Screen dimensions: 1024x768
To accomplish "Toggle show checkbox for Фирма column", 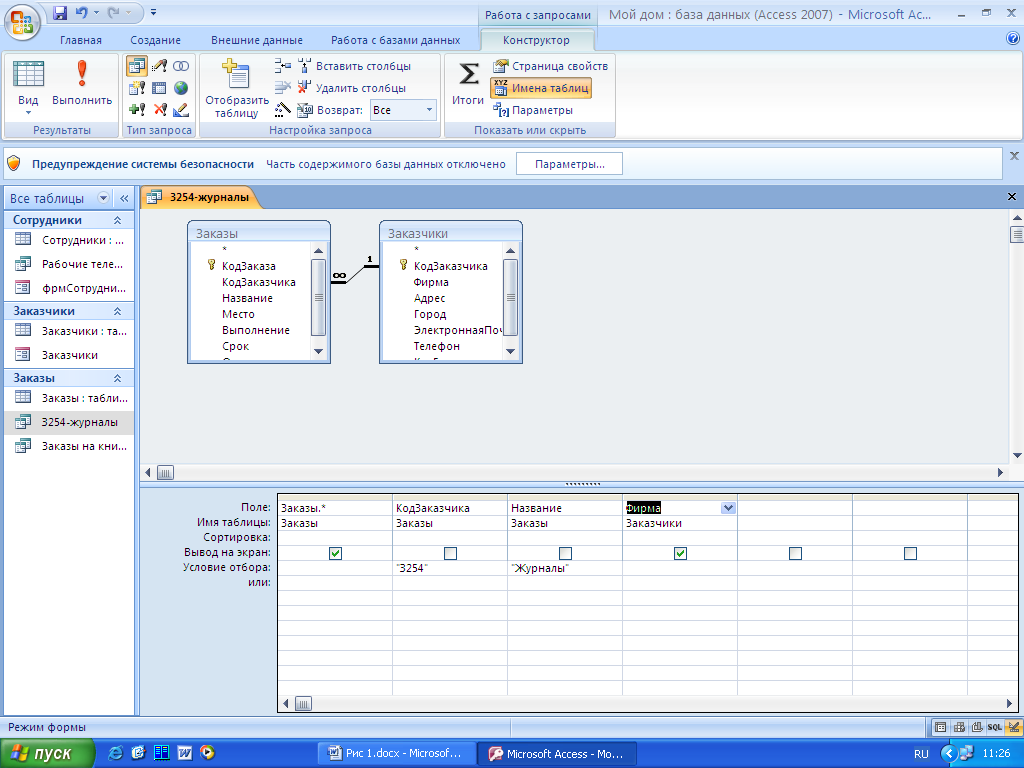I will (680, 553).
